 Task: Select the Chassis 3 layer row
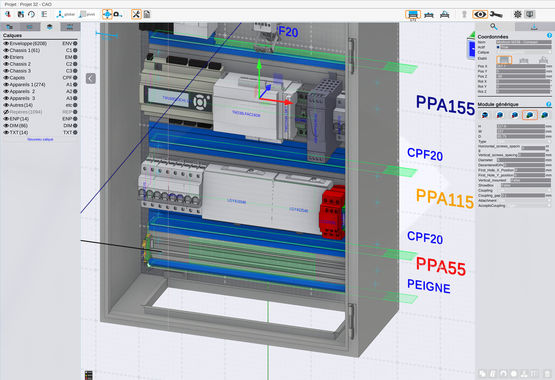pos(40,71)
